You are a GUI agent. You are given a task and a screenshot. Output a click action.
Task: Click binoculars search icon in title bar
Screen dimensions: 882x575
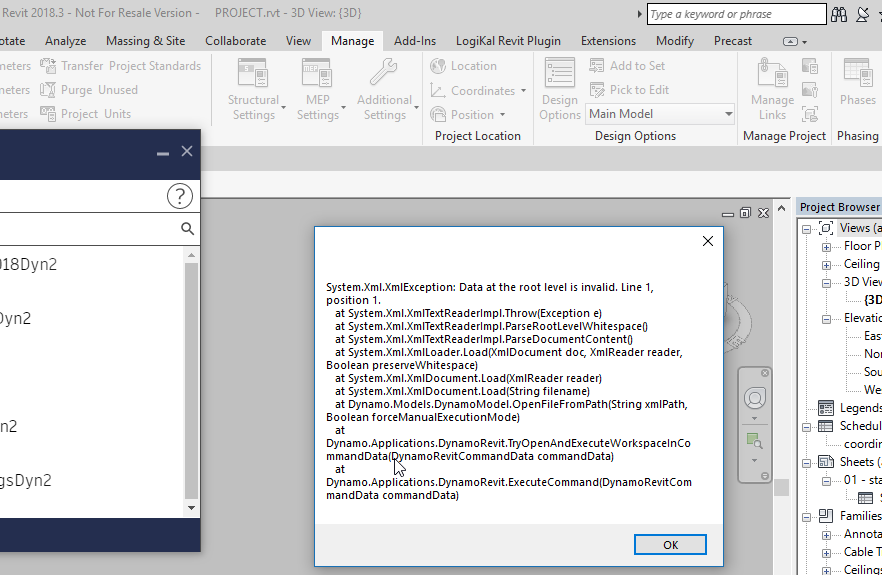pos(839,15)
